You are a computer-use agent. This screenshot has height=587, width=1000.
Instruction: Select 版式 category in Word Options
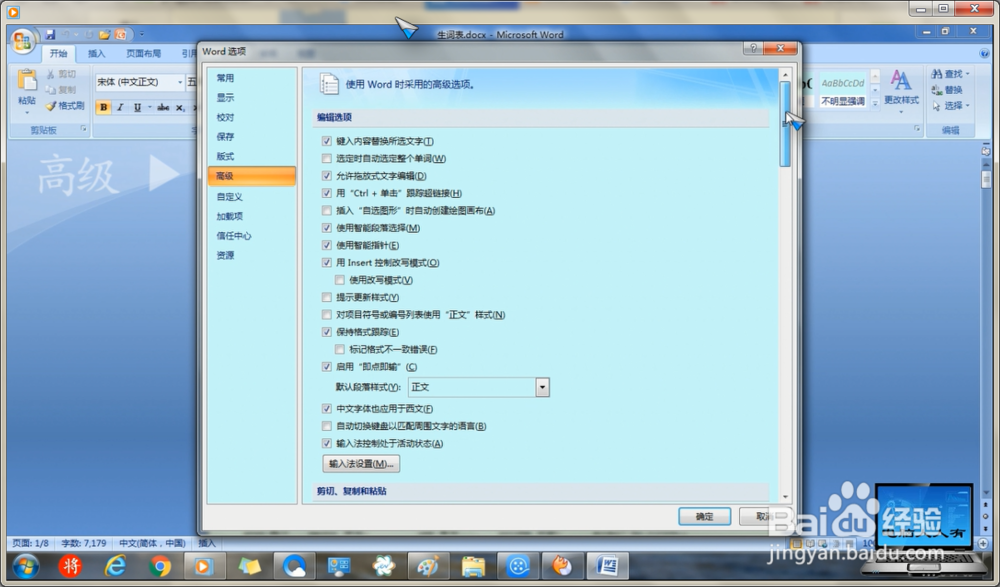tap(251, 156)
